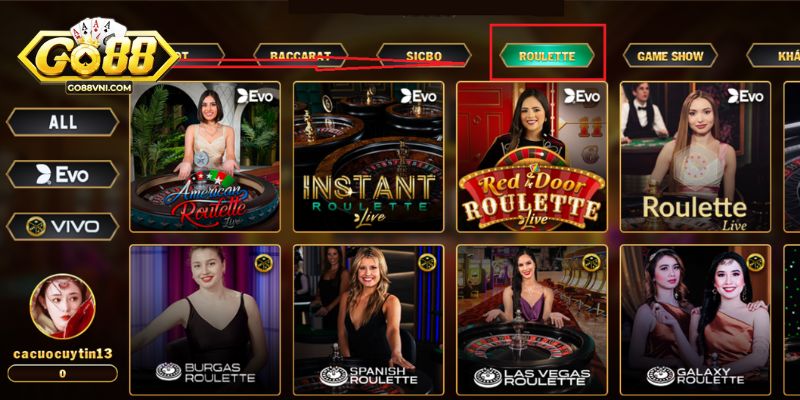Select the Roulette category tab
This screenshot has height=400, width=800.
pos(547,56)
